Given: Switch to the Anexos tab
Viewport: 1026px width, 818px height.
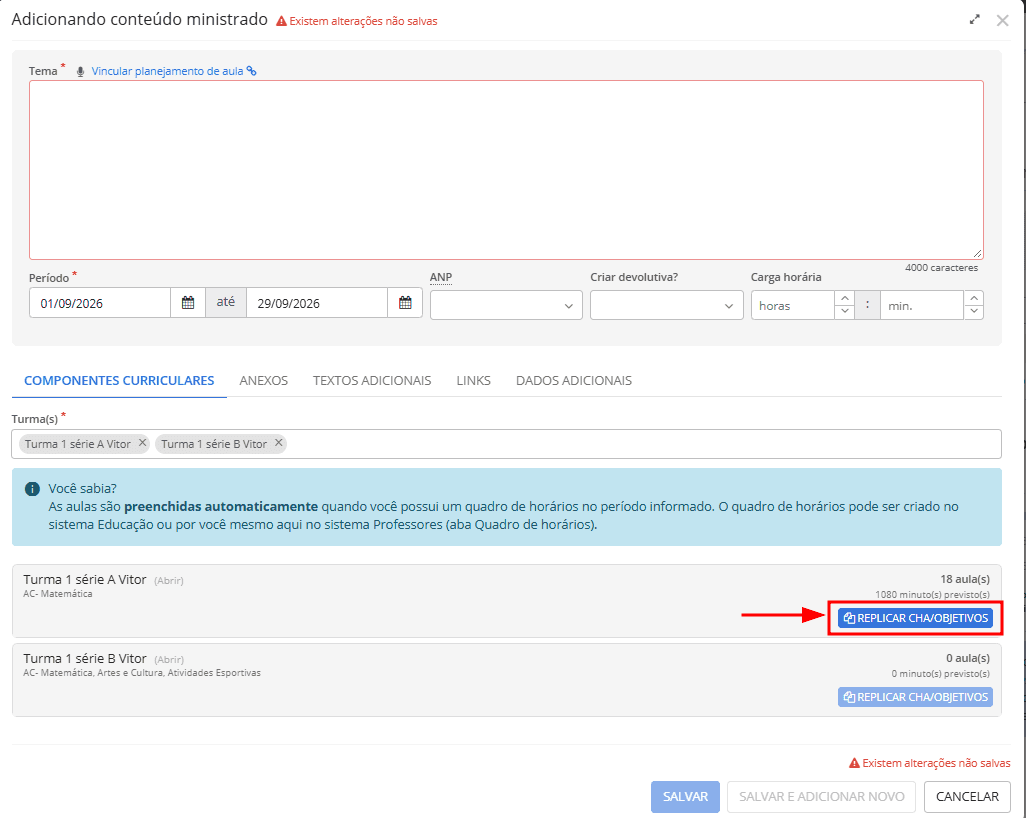Looking at the screenshot, I should 264,381.
